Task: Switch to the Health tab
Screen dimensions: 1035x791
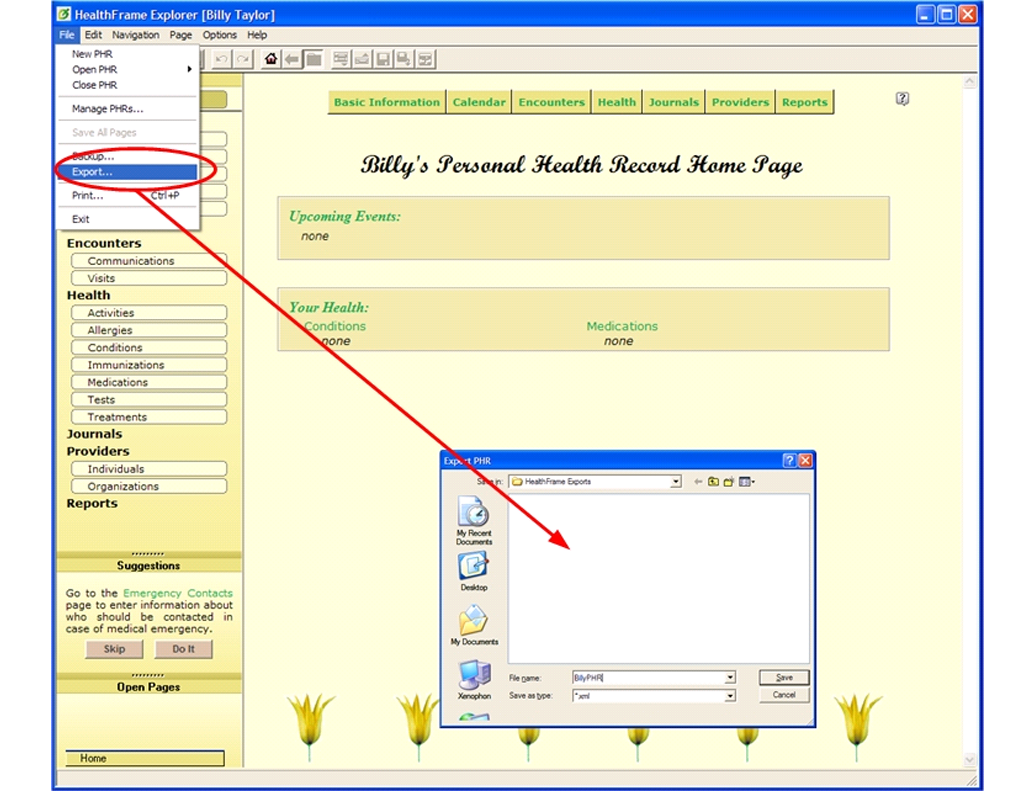Action: (617, 102)
